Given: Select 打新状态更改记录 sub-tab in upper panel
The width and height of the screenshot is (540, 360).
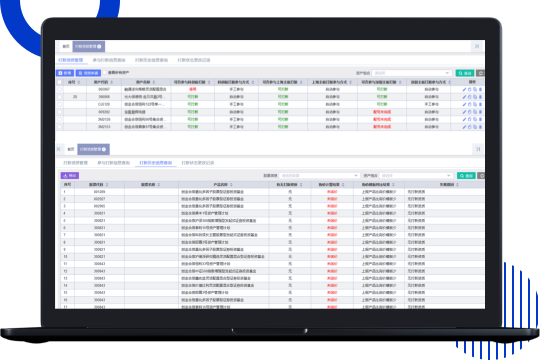Looking at the screenshot, I should point(194,60).
